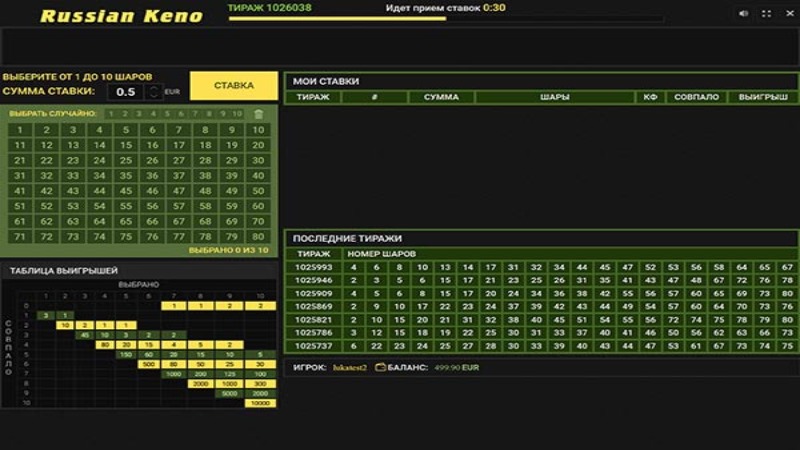
Task: Click the ТАБЛИЦА ВЫИГРЫШЕЙ panel title
Action: click(64, 270)
